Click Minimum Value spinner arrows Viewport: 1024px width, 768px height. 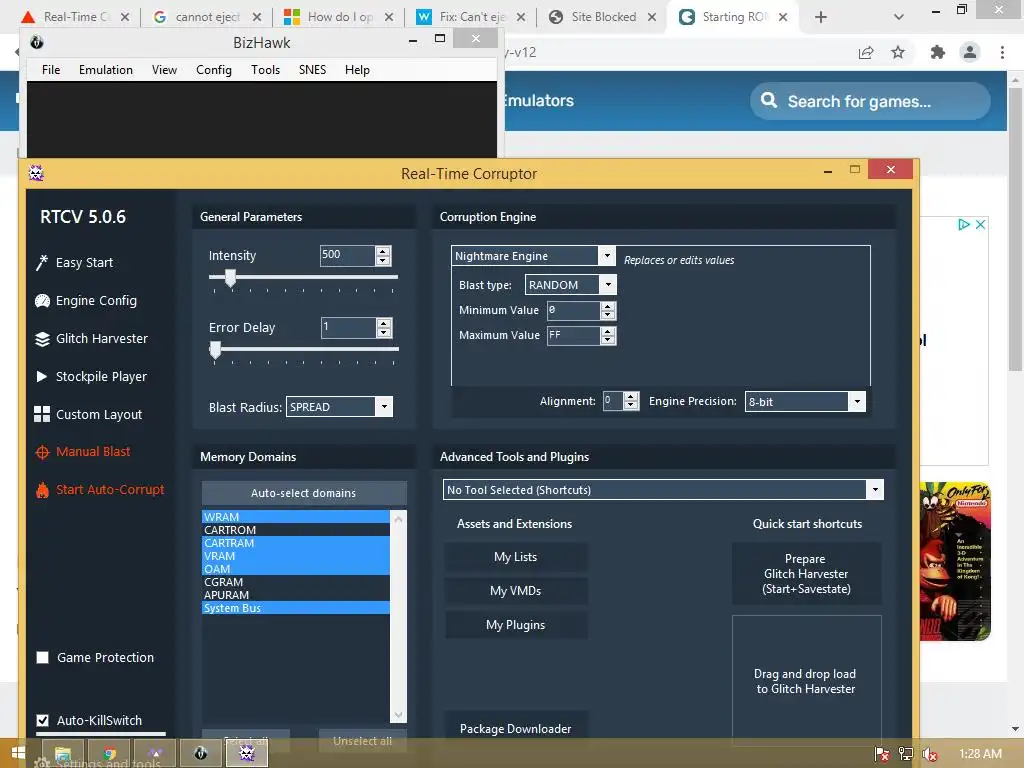(607, 310)
